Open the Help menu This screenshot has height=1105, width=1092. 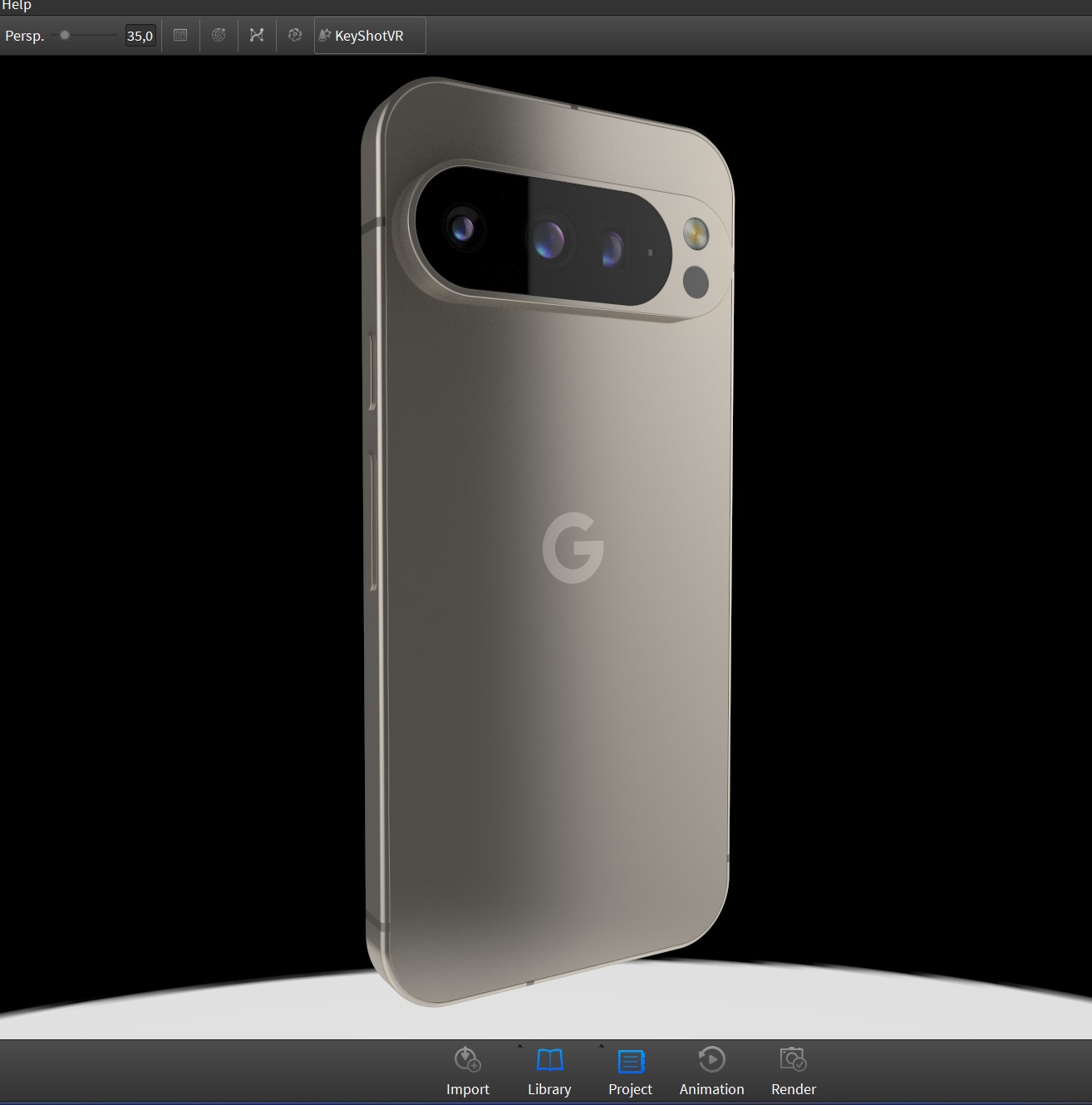point(17,6)
